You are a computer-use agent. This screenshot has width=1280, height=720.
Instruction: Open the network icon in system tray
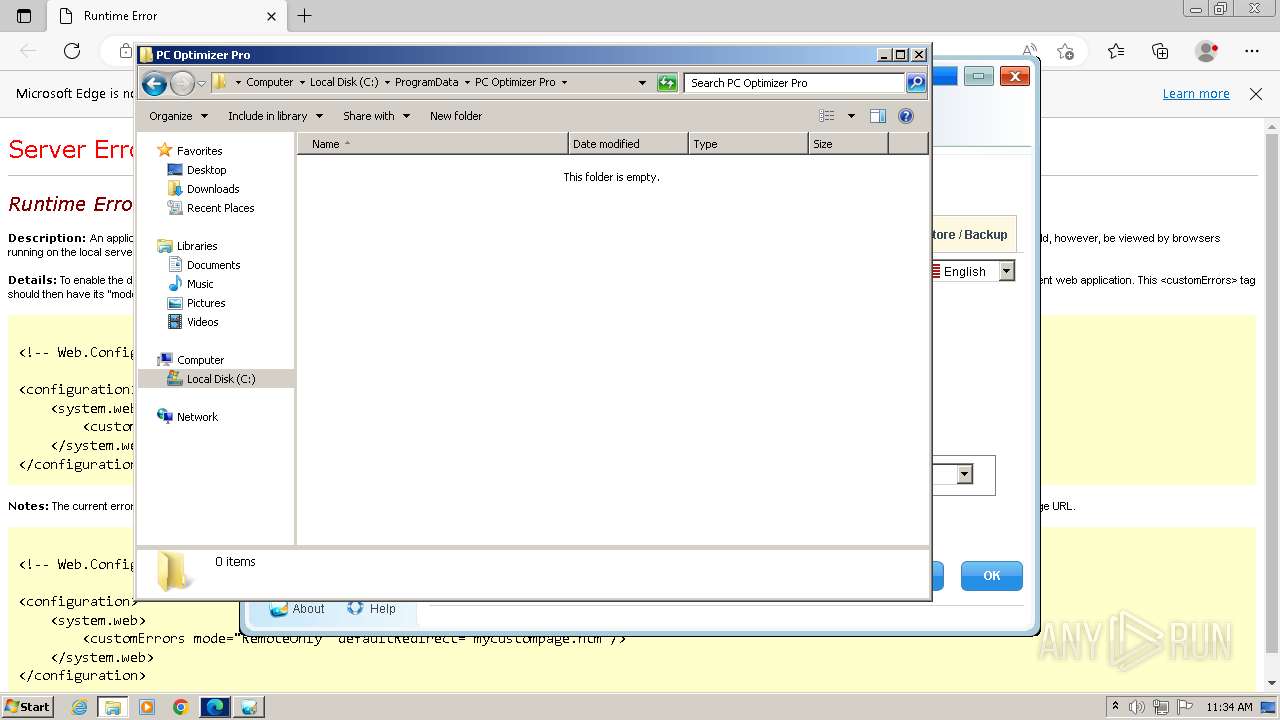(1161, 707)
